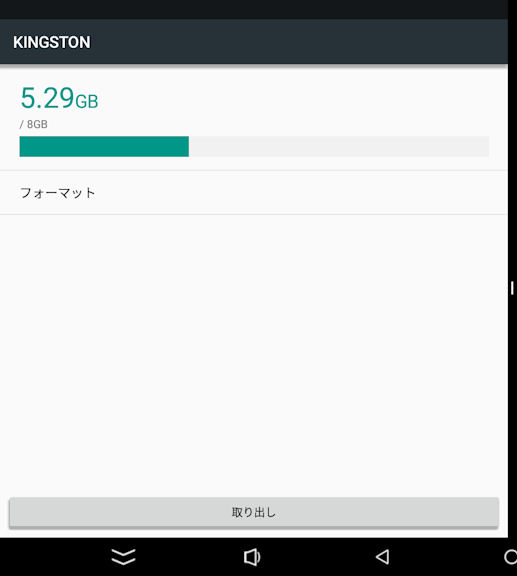The width and height of the screenshot is (517, 576).
Task: Tap the home circle navigation icon
Action: click(x=510, y=557)
